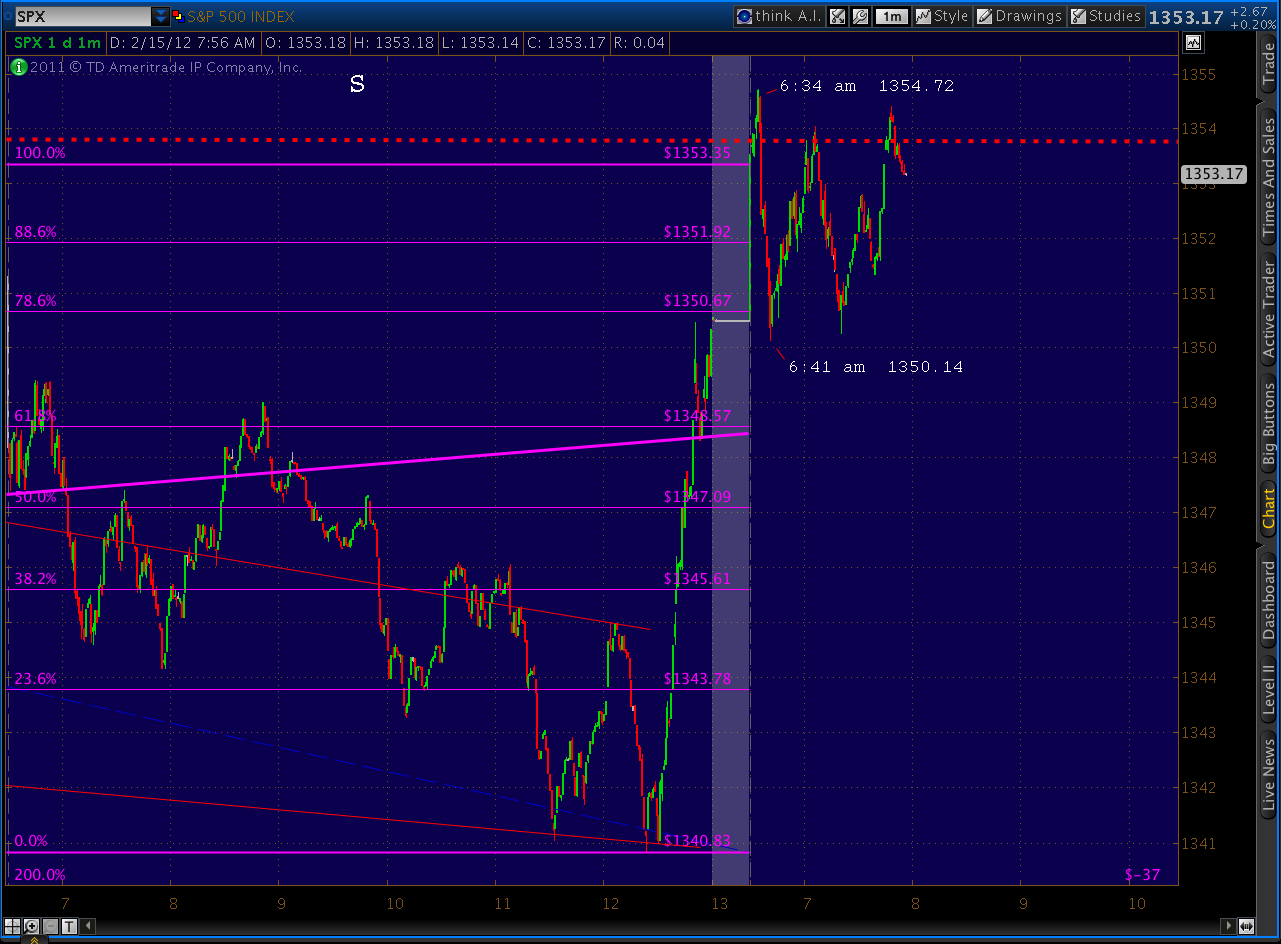Click the SPX 1 d 1m chart label
This screenshot has width=1281, height=944.
pos(57,42)
